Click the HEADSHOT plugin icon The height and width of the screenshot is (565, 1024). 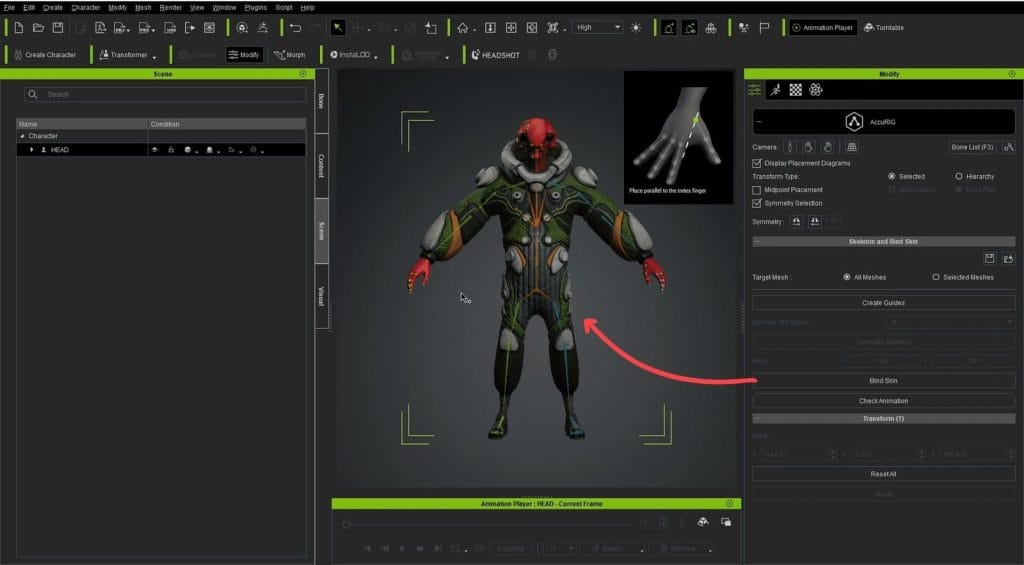[x=475, y=55]
